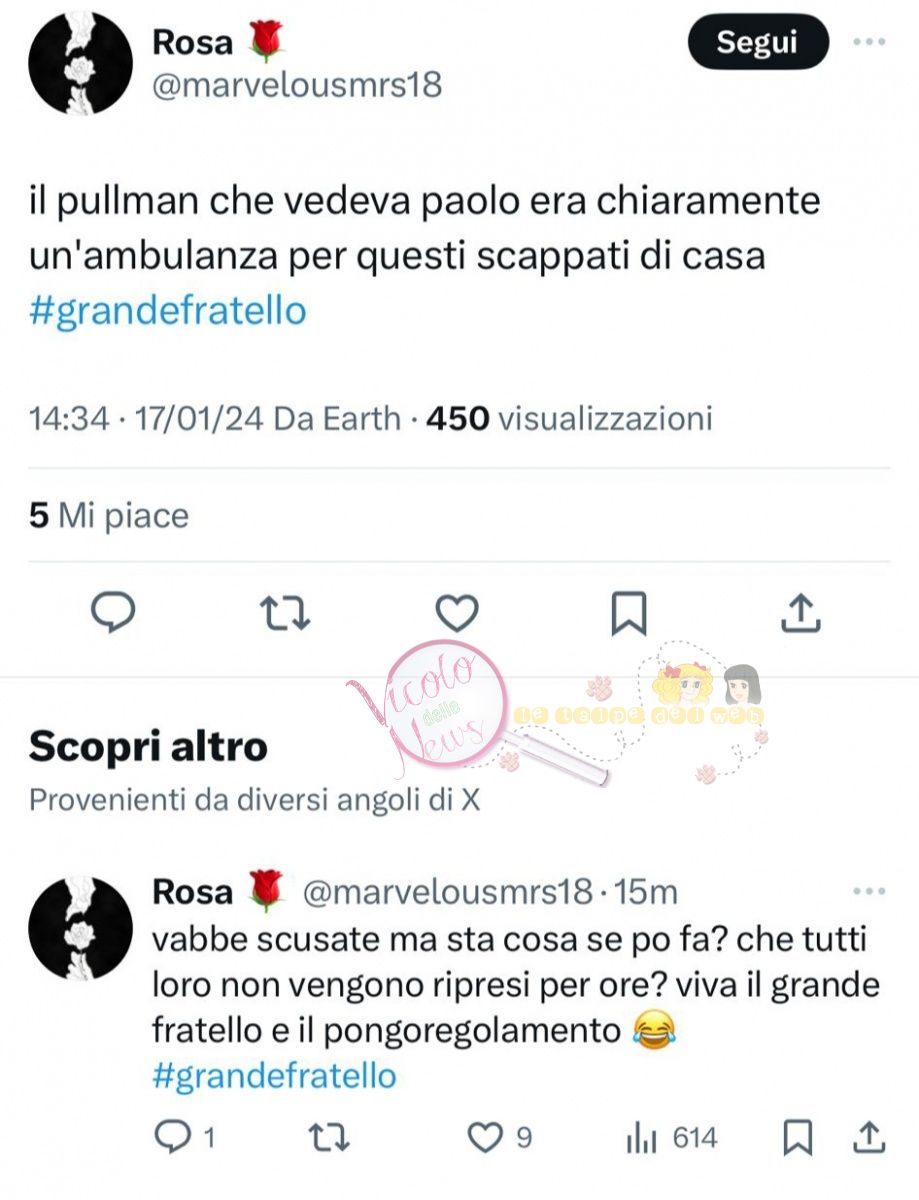Like the second tweet showing 9 hearts
Image resolution: width=919 pixels, height=1200 pixels.
pos(500,1138)
